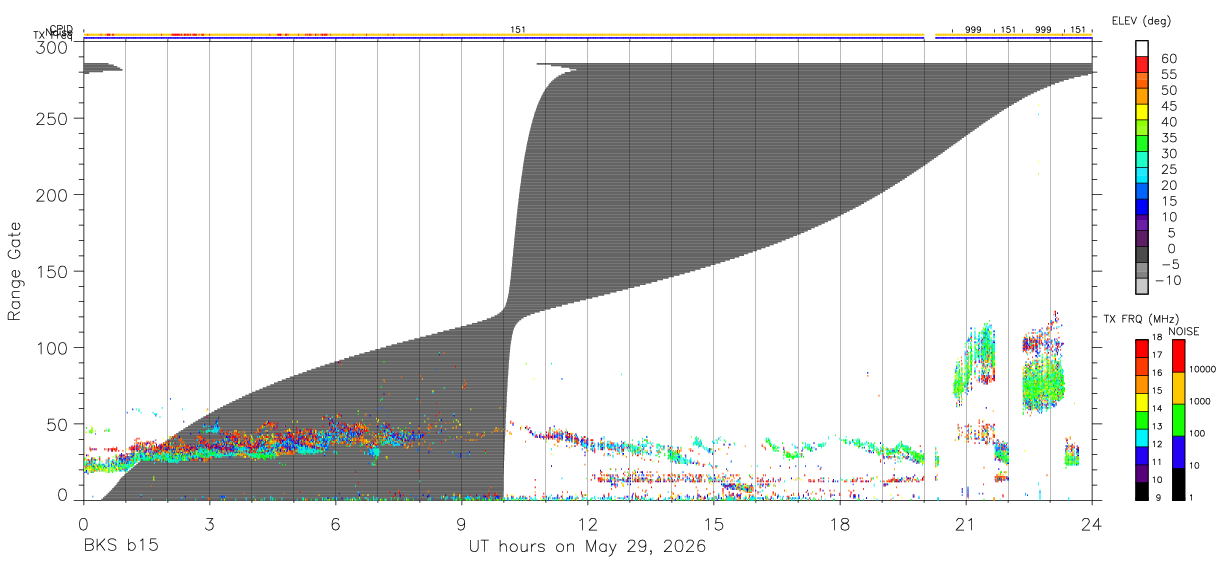
Task: Click the '9' hour tick label
Action: [x=461, y=522]
